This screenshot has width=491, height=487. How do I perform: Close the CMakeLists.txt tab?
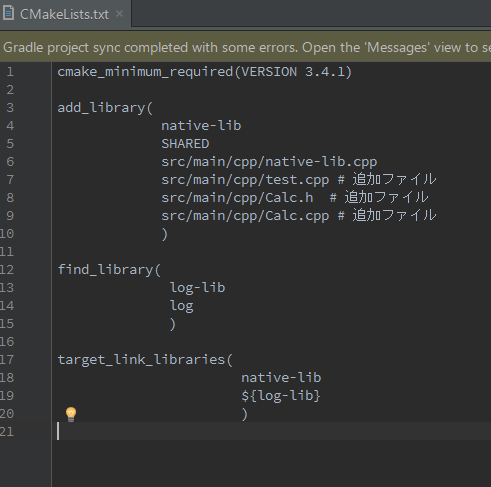(119, 14)
